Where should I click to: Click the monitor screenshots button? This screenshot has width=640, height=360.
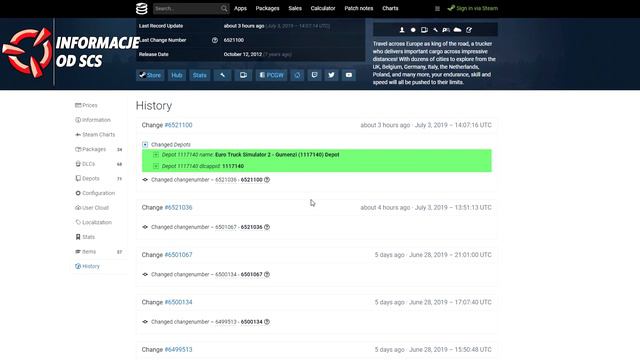coord(243,75)
